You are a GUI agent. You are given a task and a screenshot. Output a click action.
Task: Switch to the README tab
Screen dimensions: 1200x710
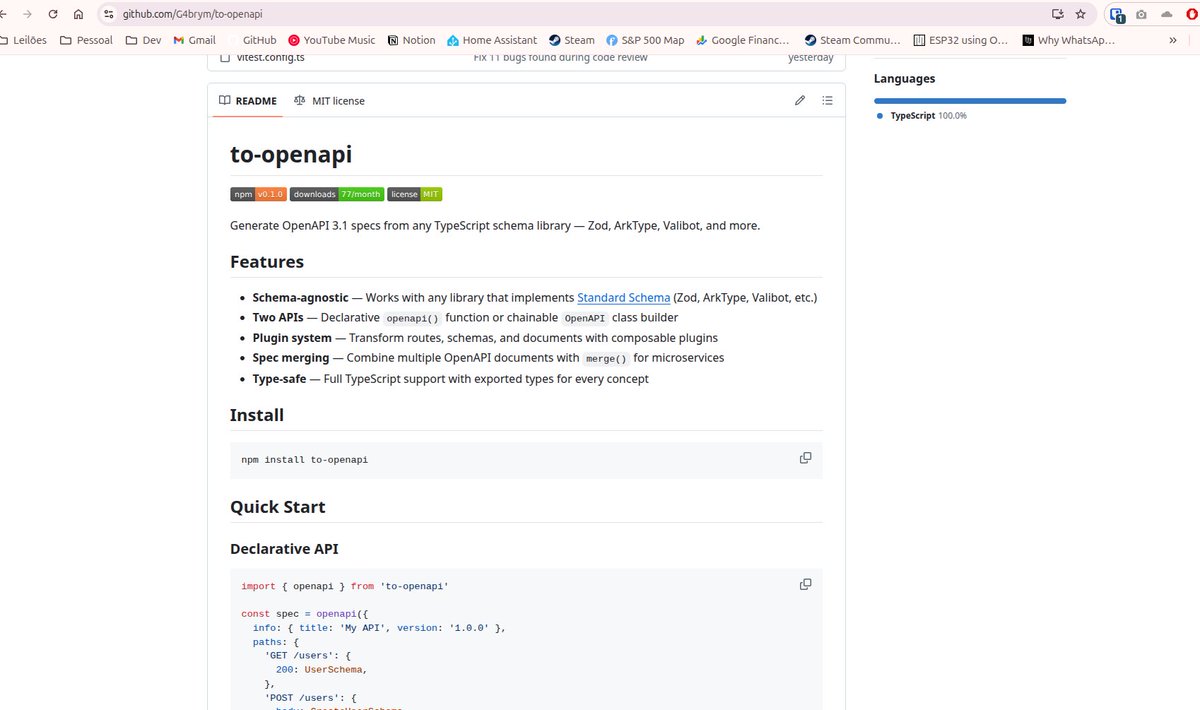(248, 101)
